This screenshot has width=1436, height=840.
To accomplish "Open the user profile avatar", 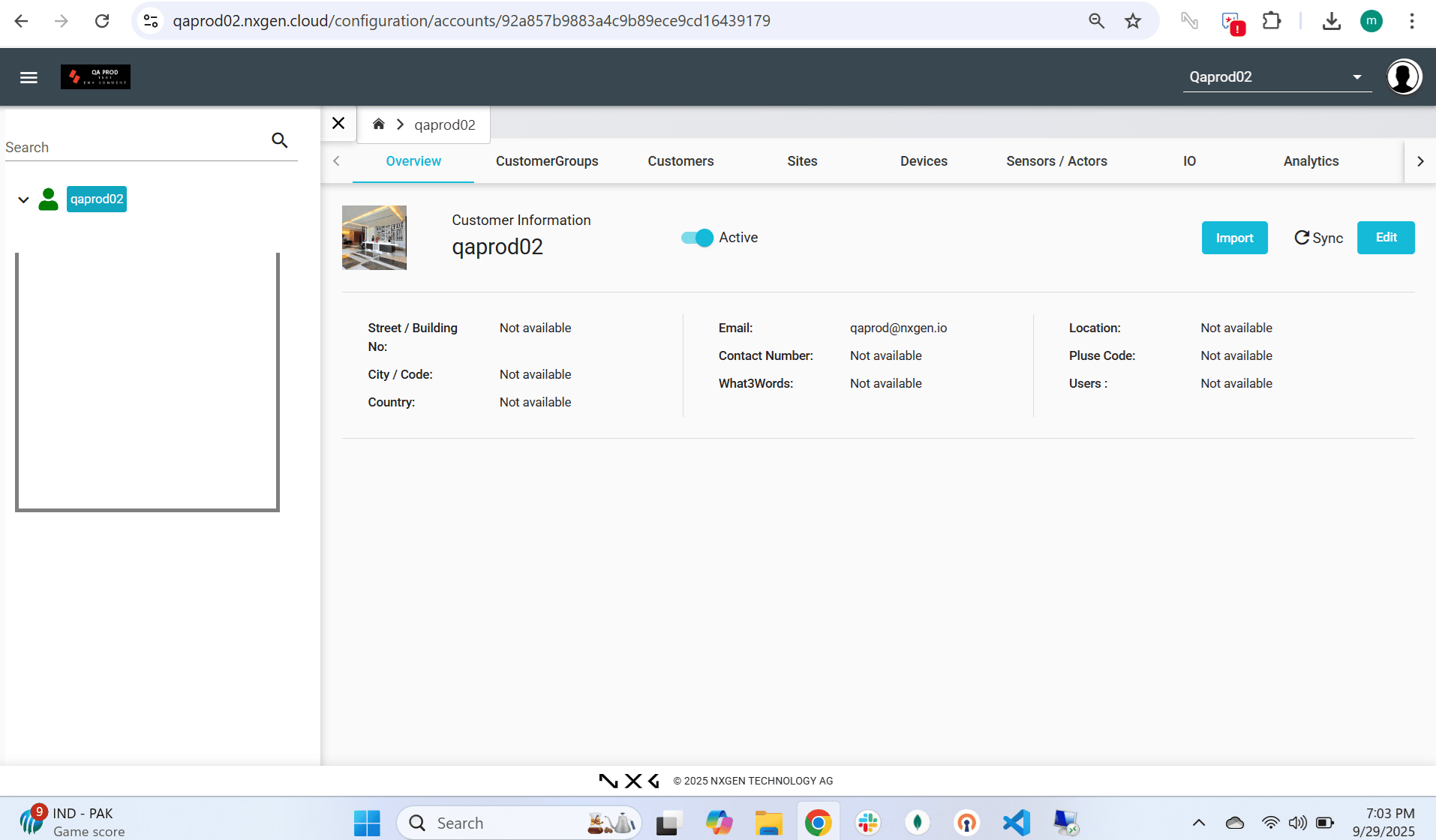I will 1404,76.
